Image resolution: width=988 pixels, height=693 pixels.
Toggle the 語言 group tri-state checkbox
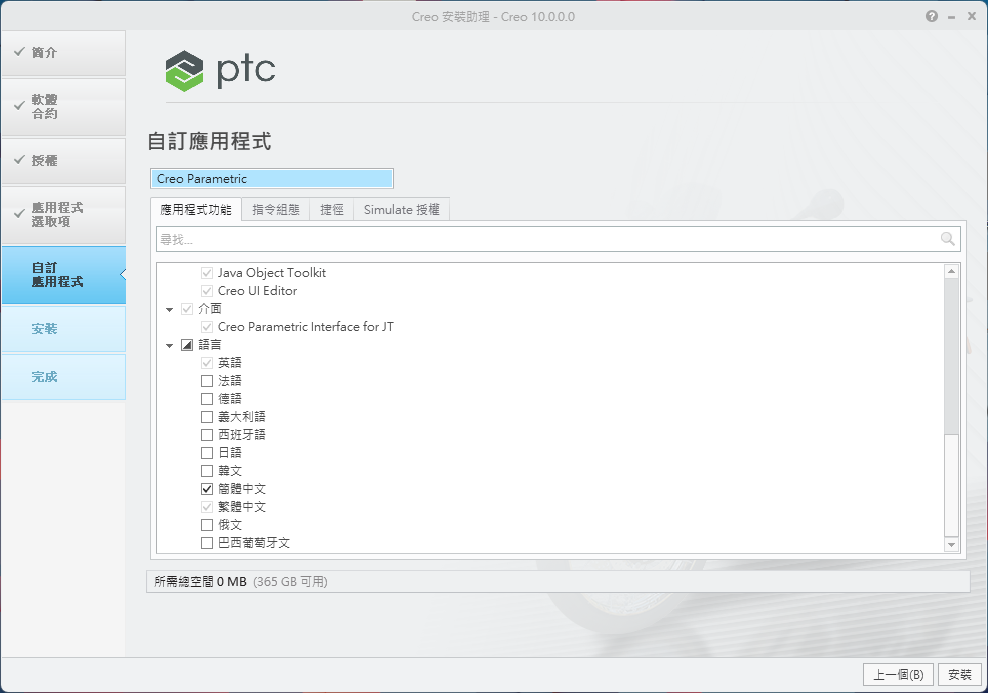[x=187, y=345]
